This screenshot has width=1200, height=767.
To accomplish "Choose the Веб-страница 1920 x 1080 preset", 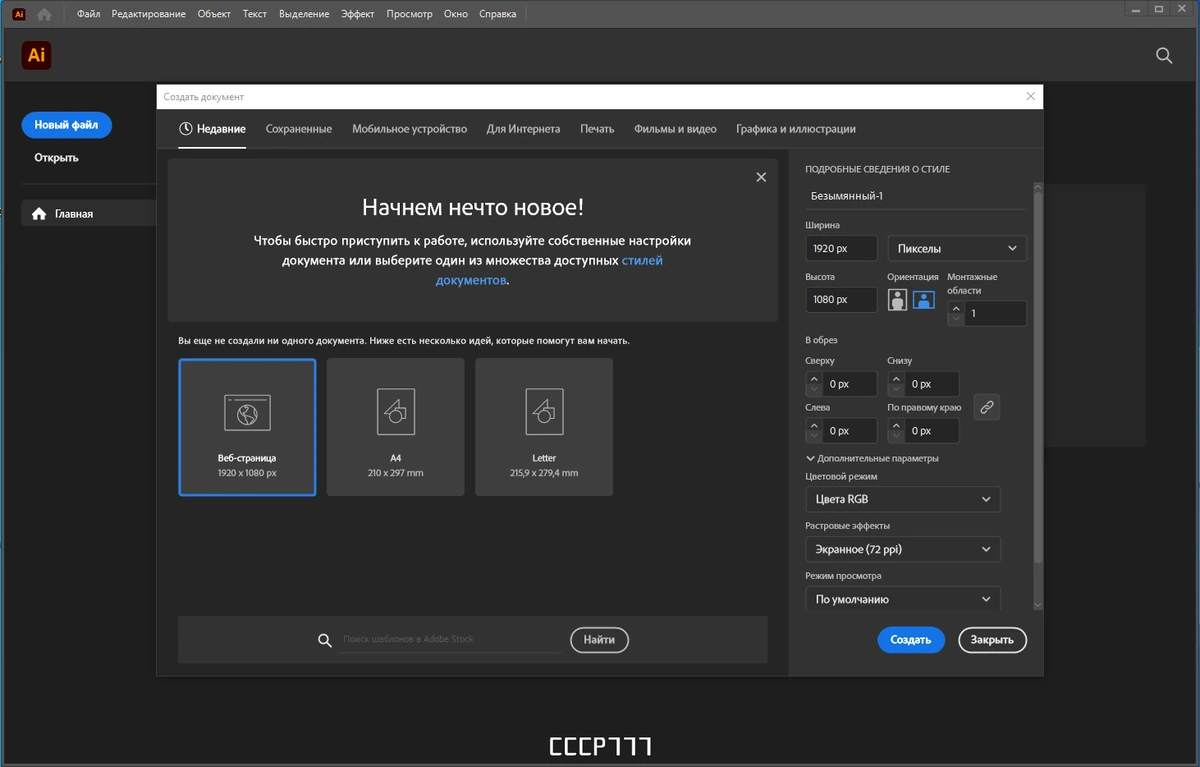I will 247,427.
